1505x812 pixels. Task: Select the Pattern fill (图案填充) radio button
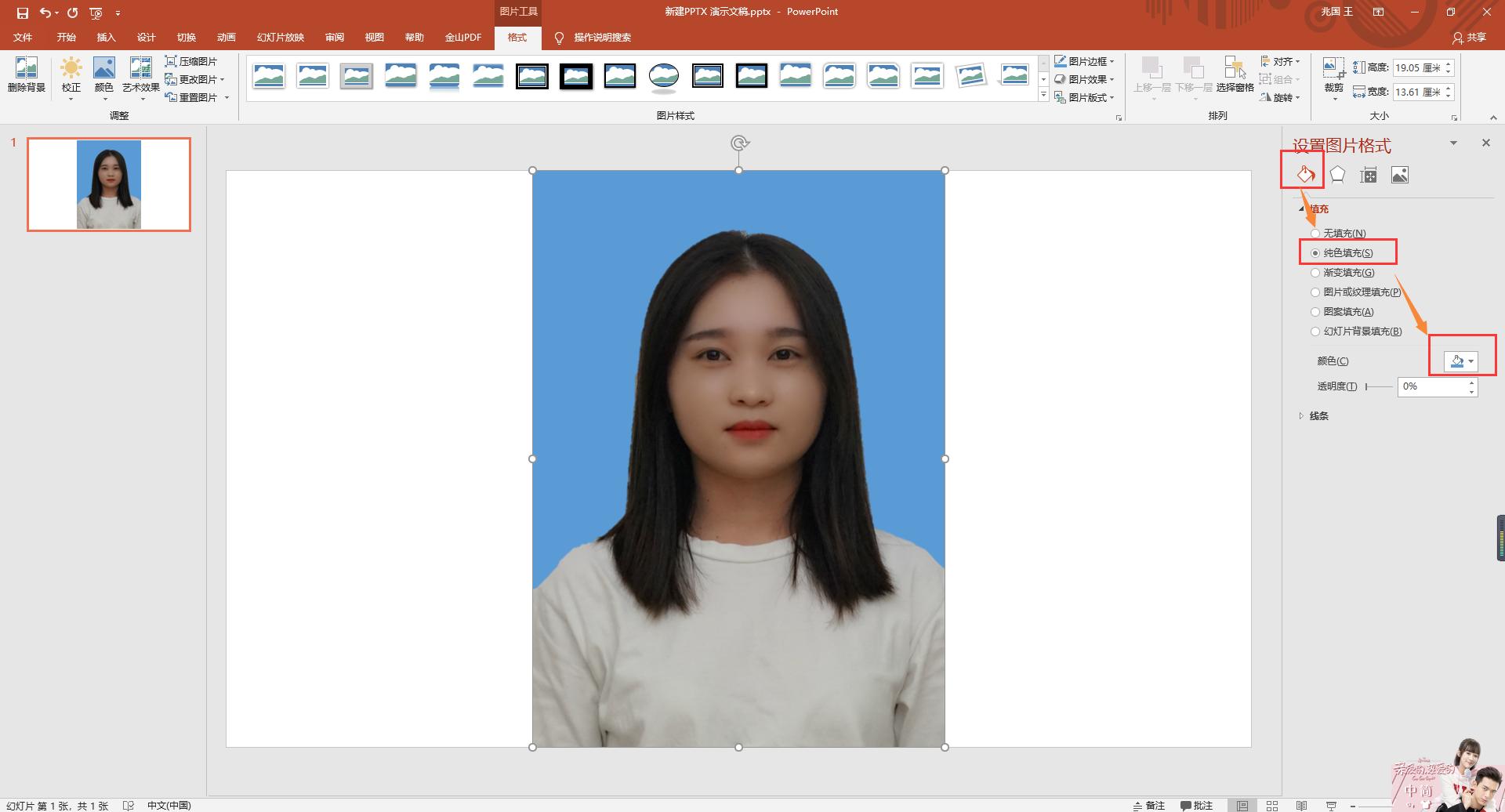click(x=1315, y=312)
